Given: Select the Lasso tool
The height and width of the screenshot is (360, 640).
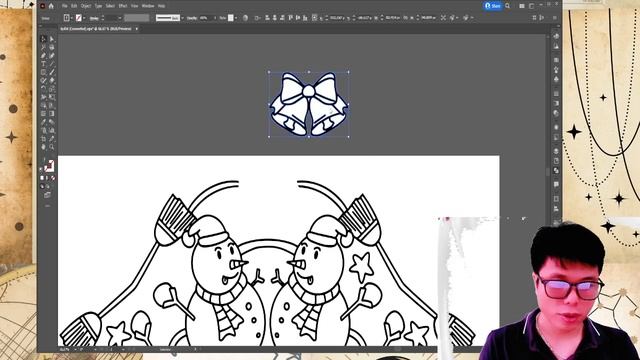Looking at the screenshot, I should (x=52, y=47).
